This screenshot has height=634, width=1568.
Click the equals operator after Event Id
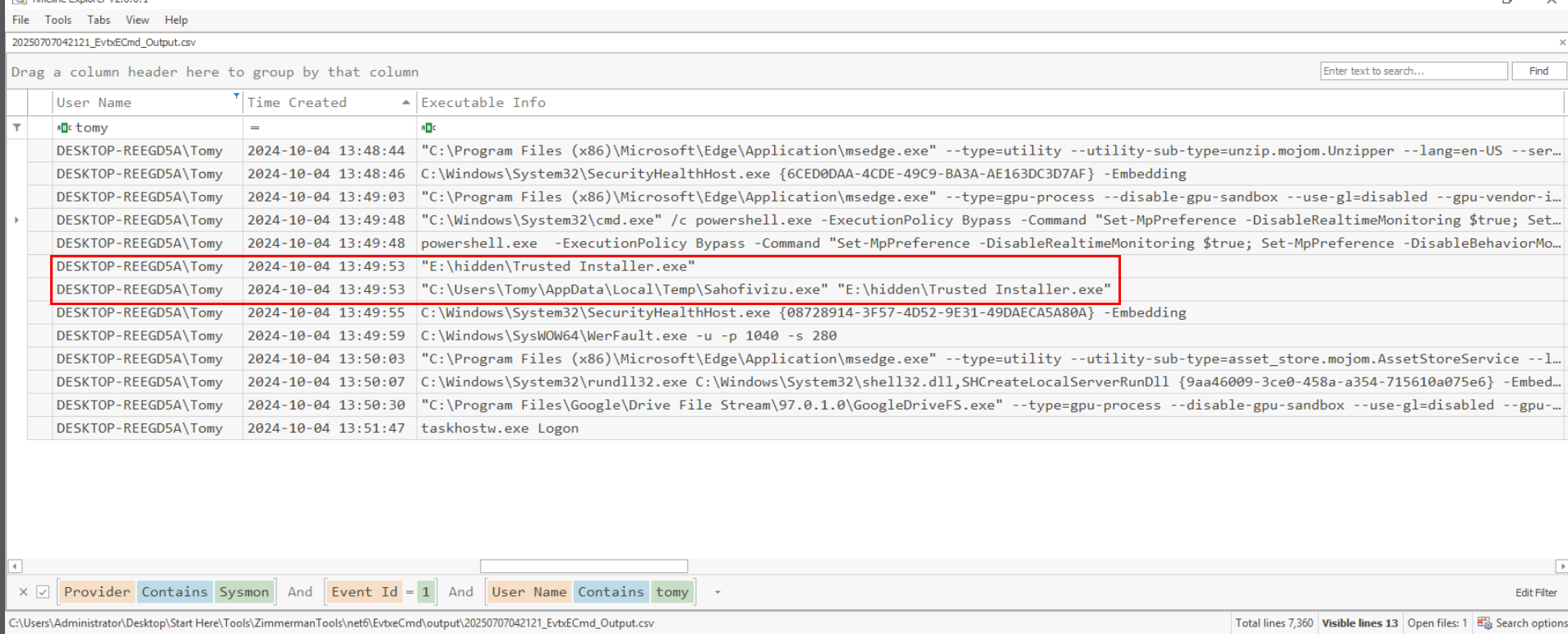point(409,592)
